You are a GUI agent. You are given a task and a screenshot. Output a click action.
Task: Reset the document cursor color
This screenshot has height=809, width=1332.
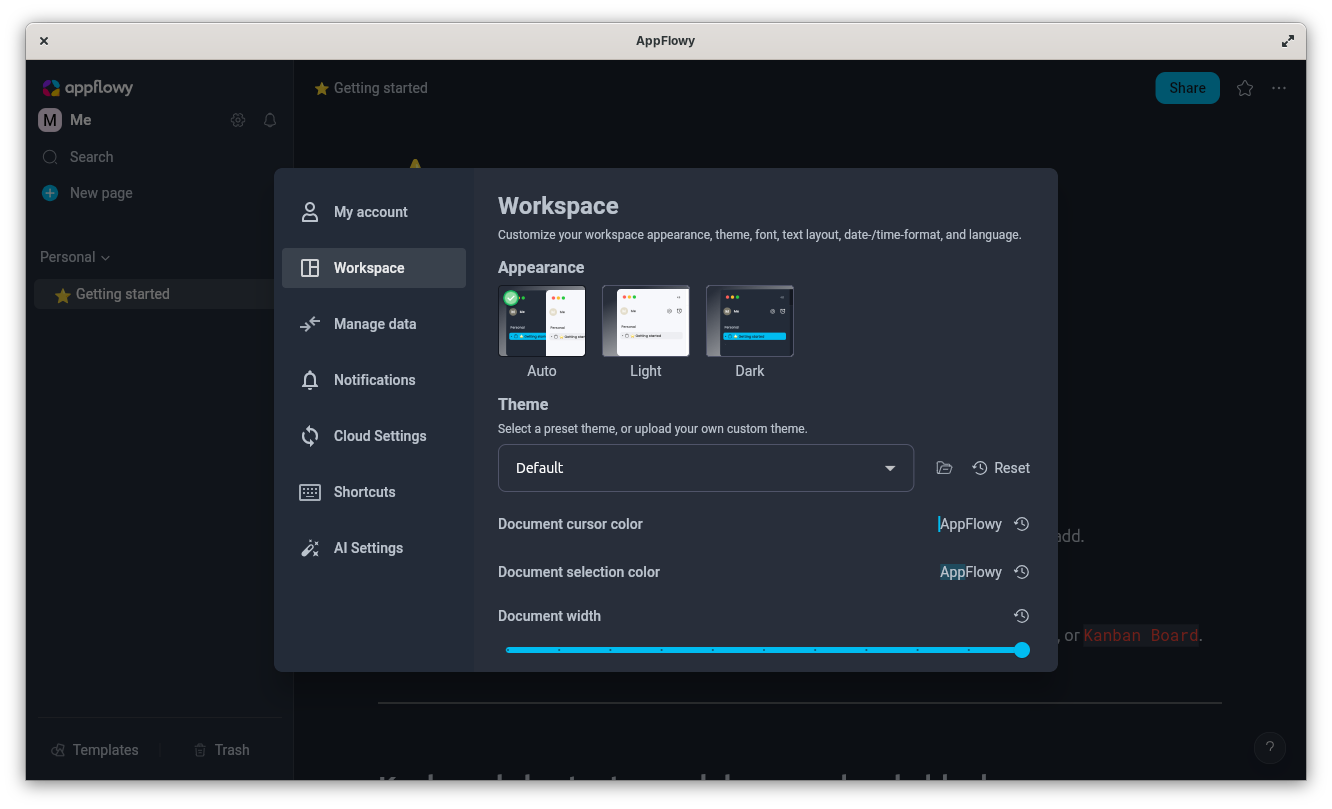click(x=1021, y=524)
